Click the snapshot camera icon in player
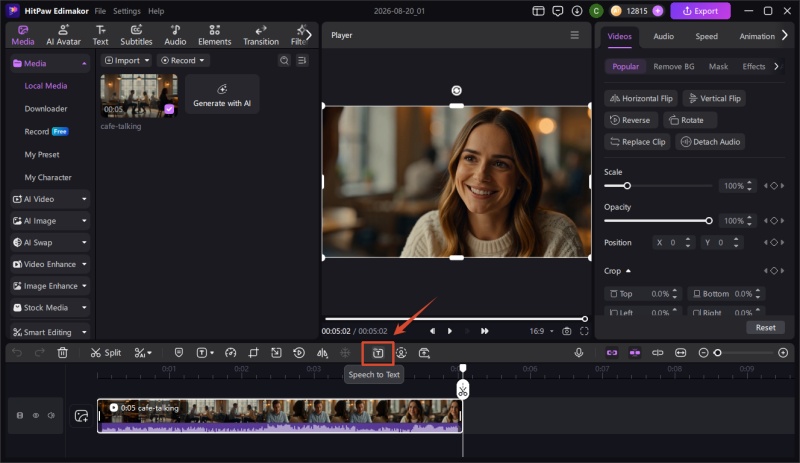Image resolution: width=800 pixels, height=463 pixels. click(566, 331)
